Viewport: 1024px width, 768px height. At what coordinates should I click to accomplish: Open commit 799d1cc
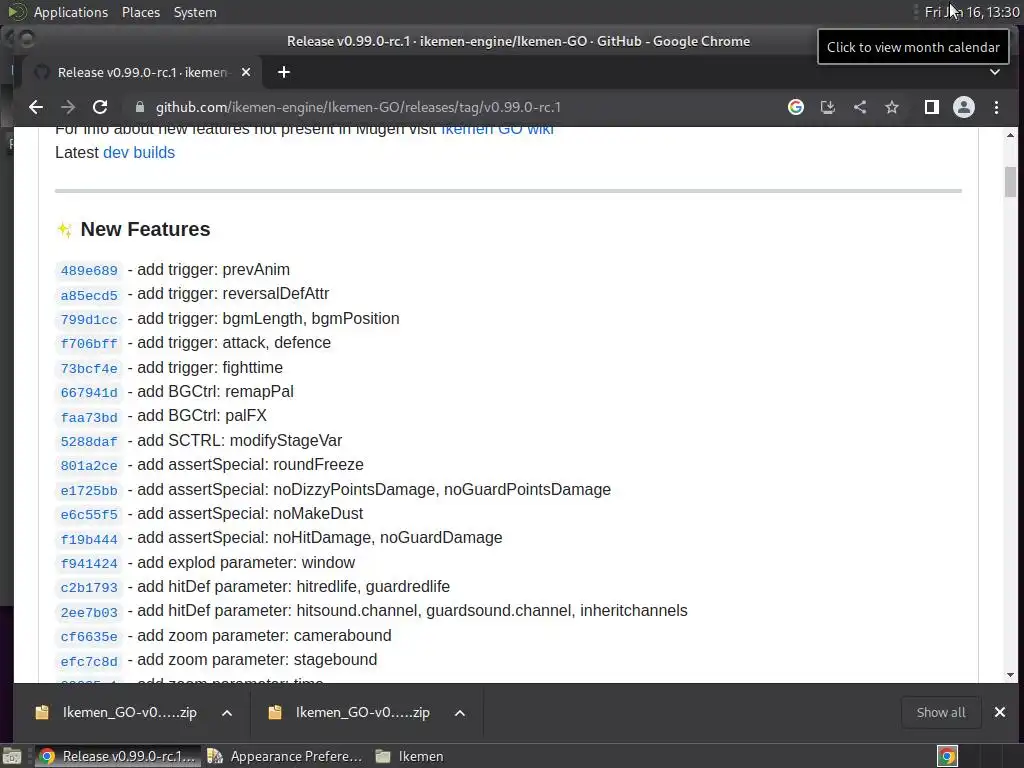[89, 319]
